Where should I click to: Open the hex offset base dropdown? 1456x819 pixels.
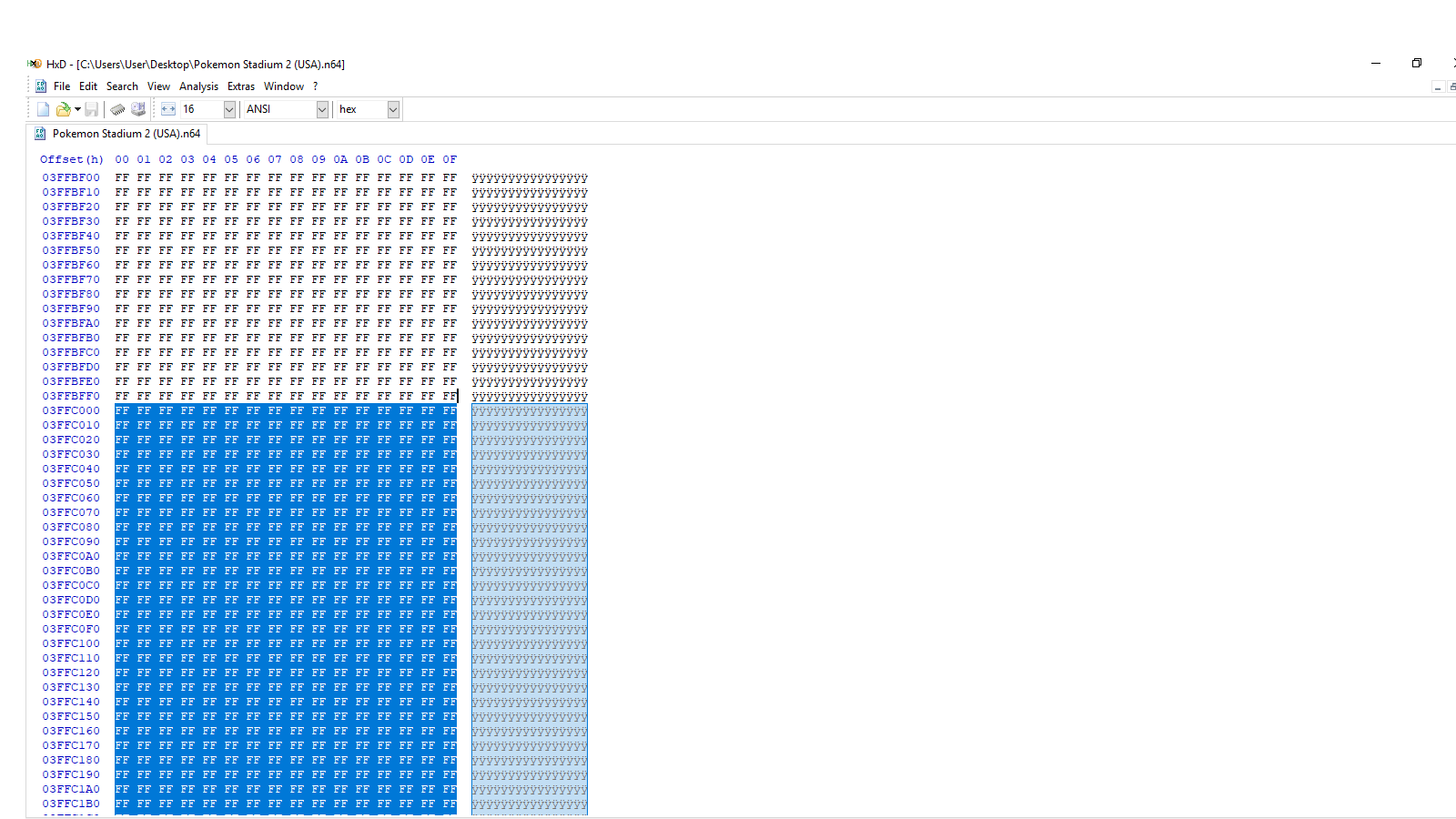coord(393,109)
